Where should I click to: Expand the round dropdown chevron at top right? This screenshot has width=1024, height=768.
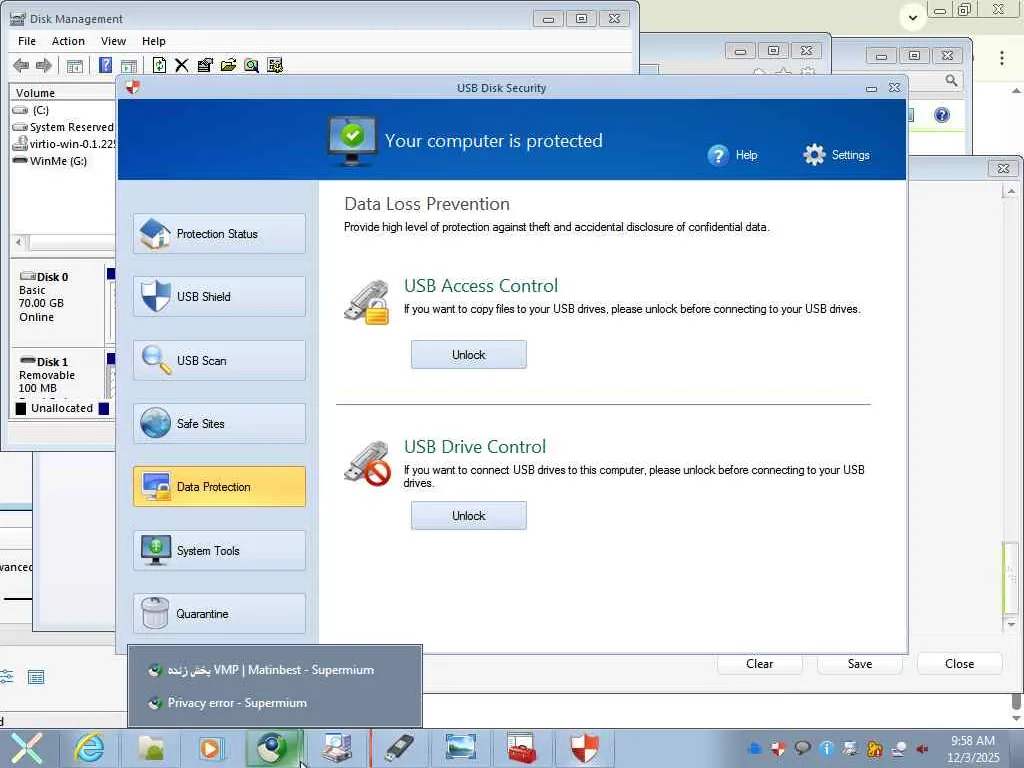click(x=913, y=18)
